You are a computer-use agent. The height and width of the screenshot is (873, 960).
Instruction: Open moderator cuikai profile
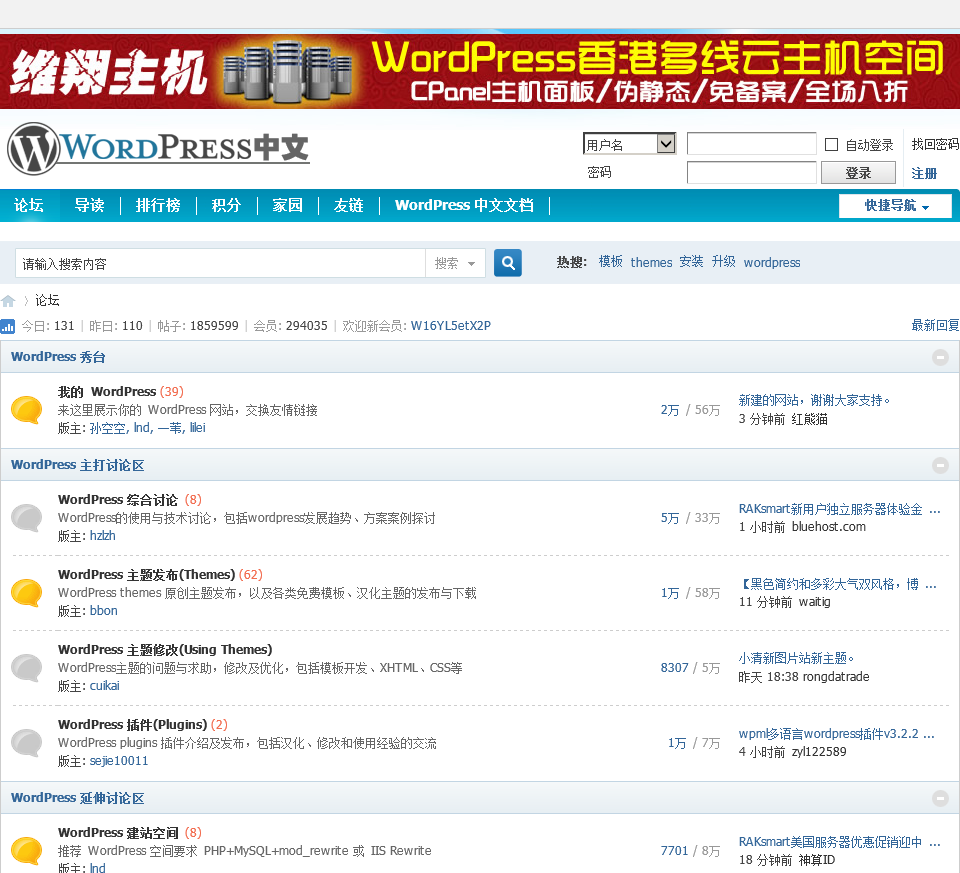(x=105, y=686)
